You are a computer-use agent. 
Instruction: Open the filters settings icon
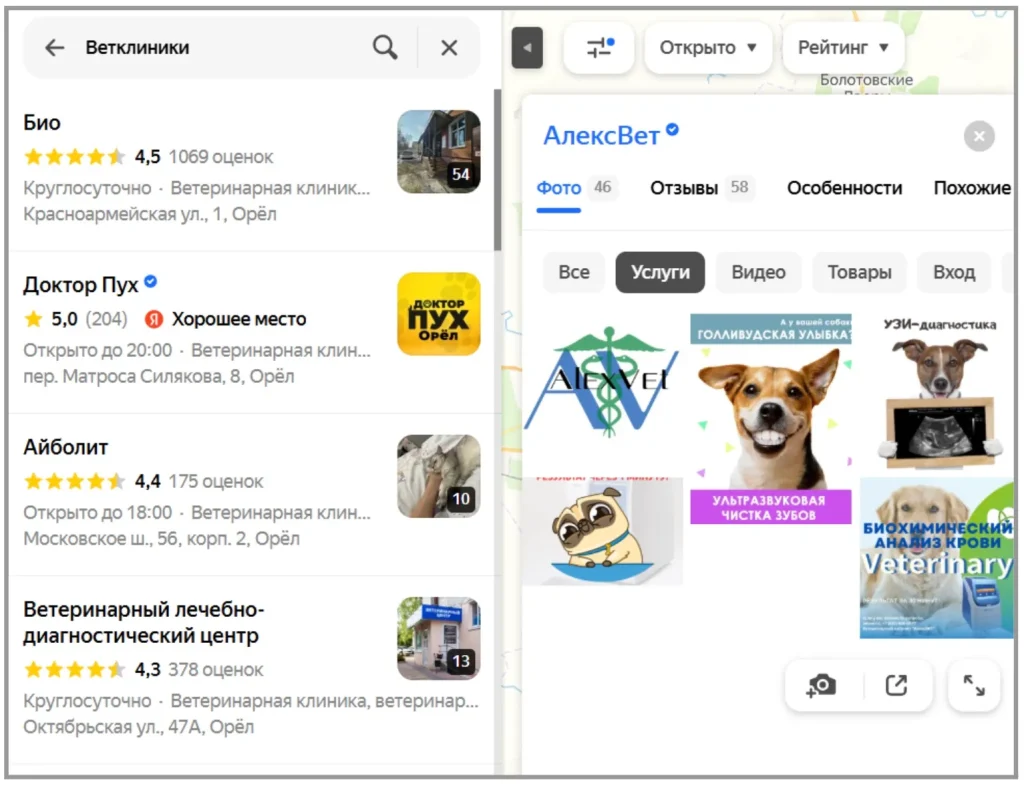(x=599, y=48)
